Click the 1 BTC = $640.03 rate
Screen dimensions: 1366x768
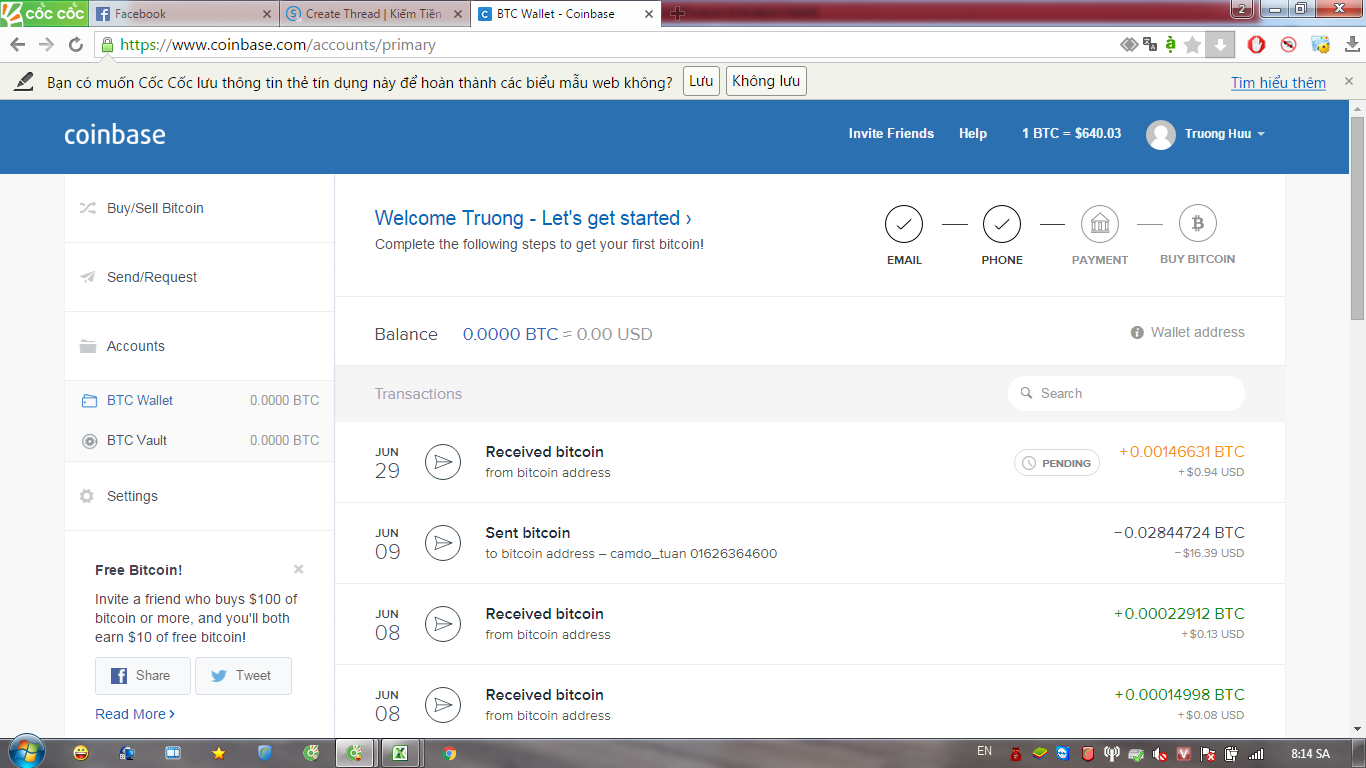(x=1071, y=133)
